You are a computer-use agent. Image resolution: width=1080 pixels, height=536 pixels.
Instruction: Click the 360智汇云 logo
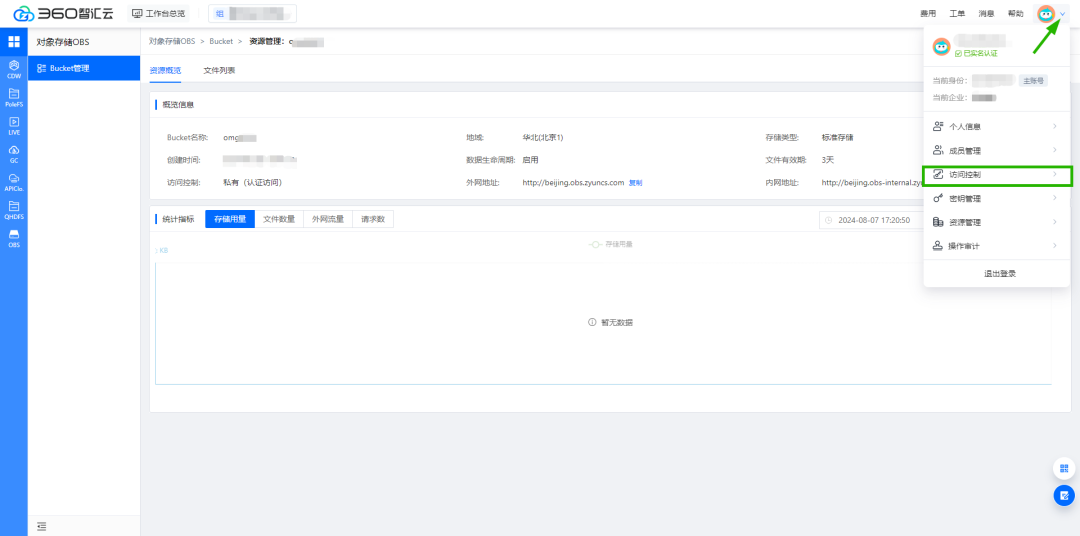[x=63, y=13]
